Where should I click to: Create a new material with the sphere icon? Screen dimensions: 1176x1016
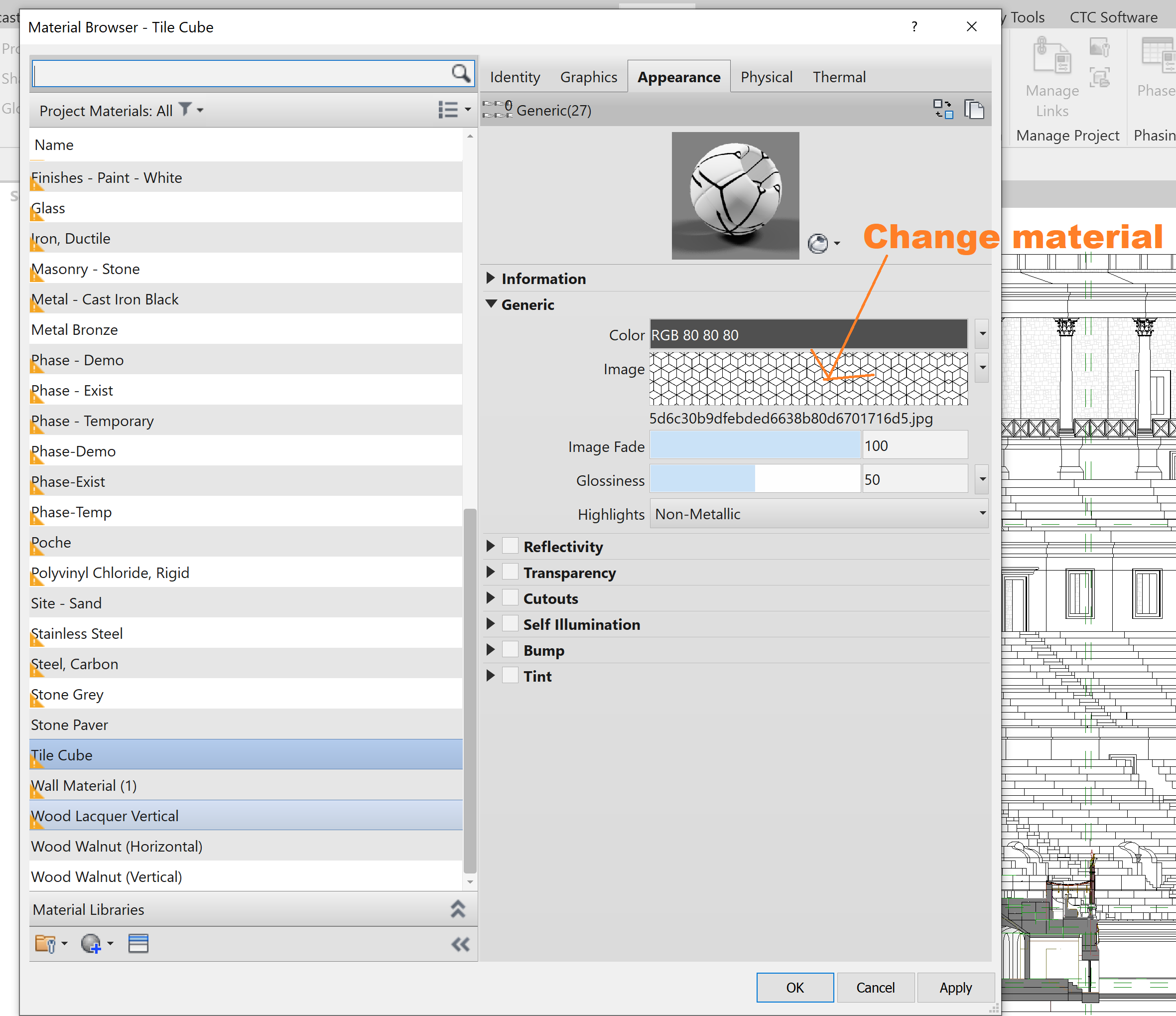(x=93, y=943)
